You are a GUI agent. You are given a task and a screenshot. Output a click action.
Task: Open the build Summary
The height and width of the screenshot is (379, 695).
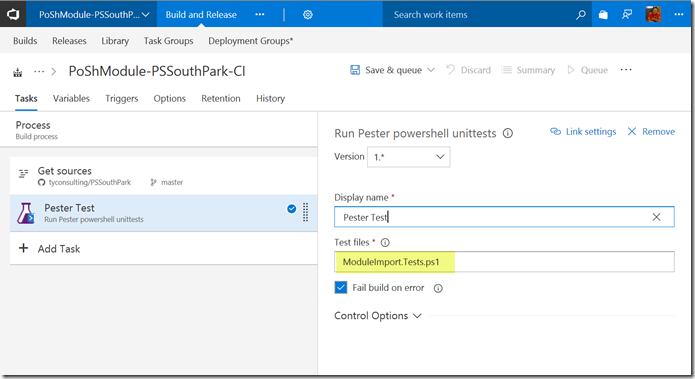(x=528, y=70)
